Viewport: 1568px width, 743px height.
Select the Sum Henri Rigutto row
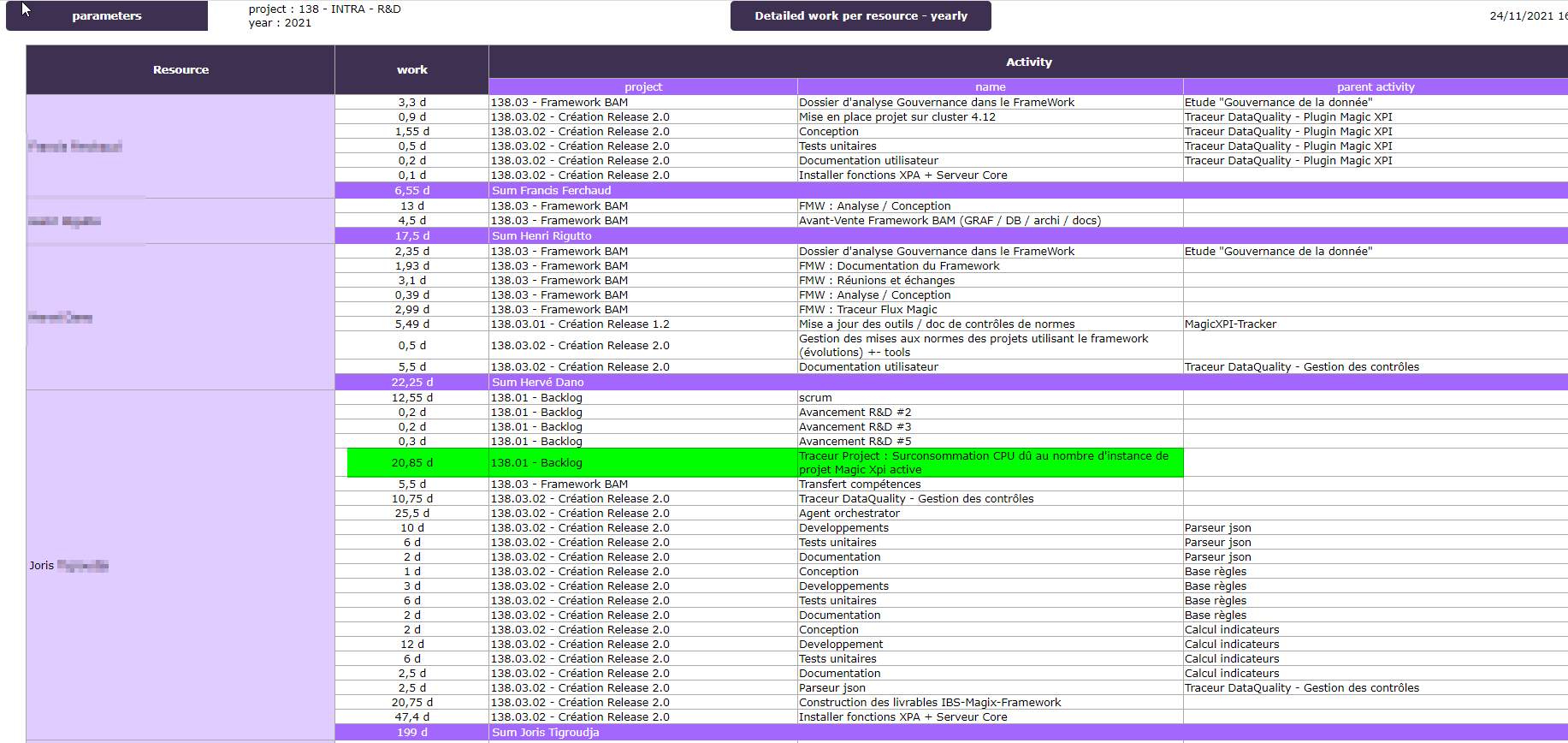[541, 236]
